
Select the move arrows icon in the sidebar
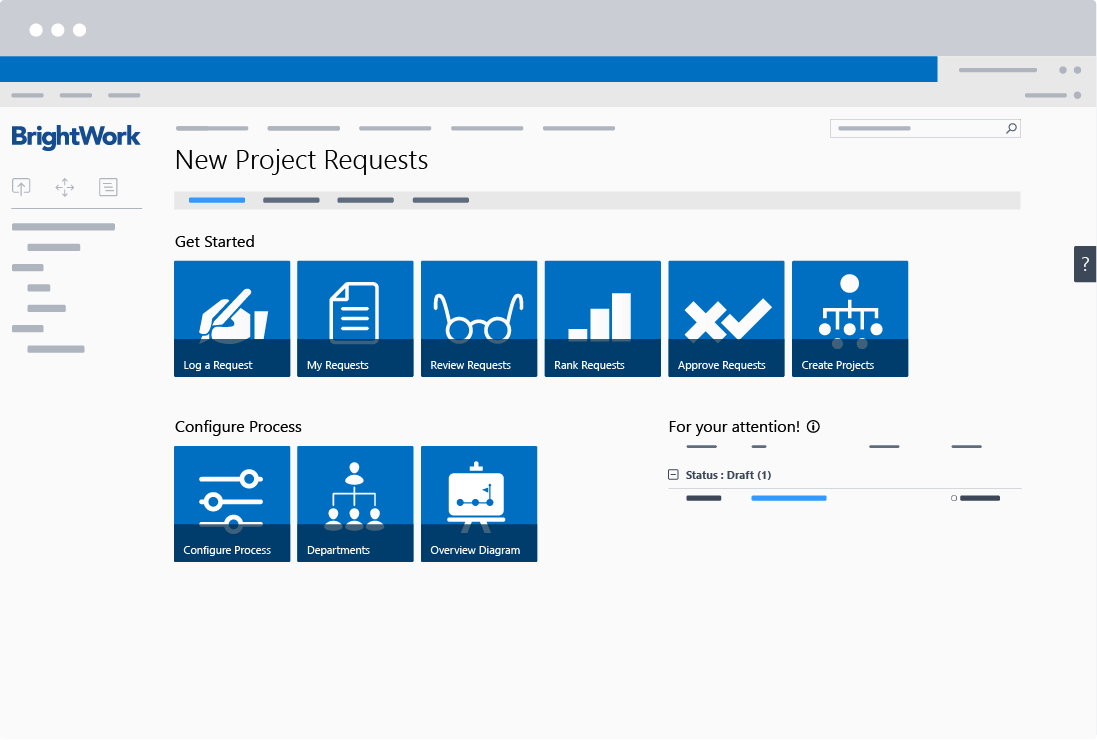click(64, 187)
